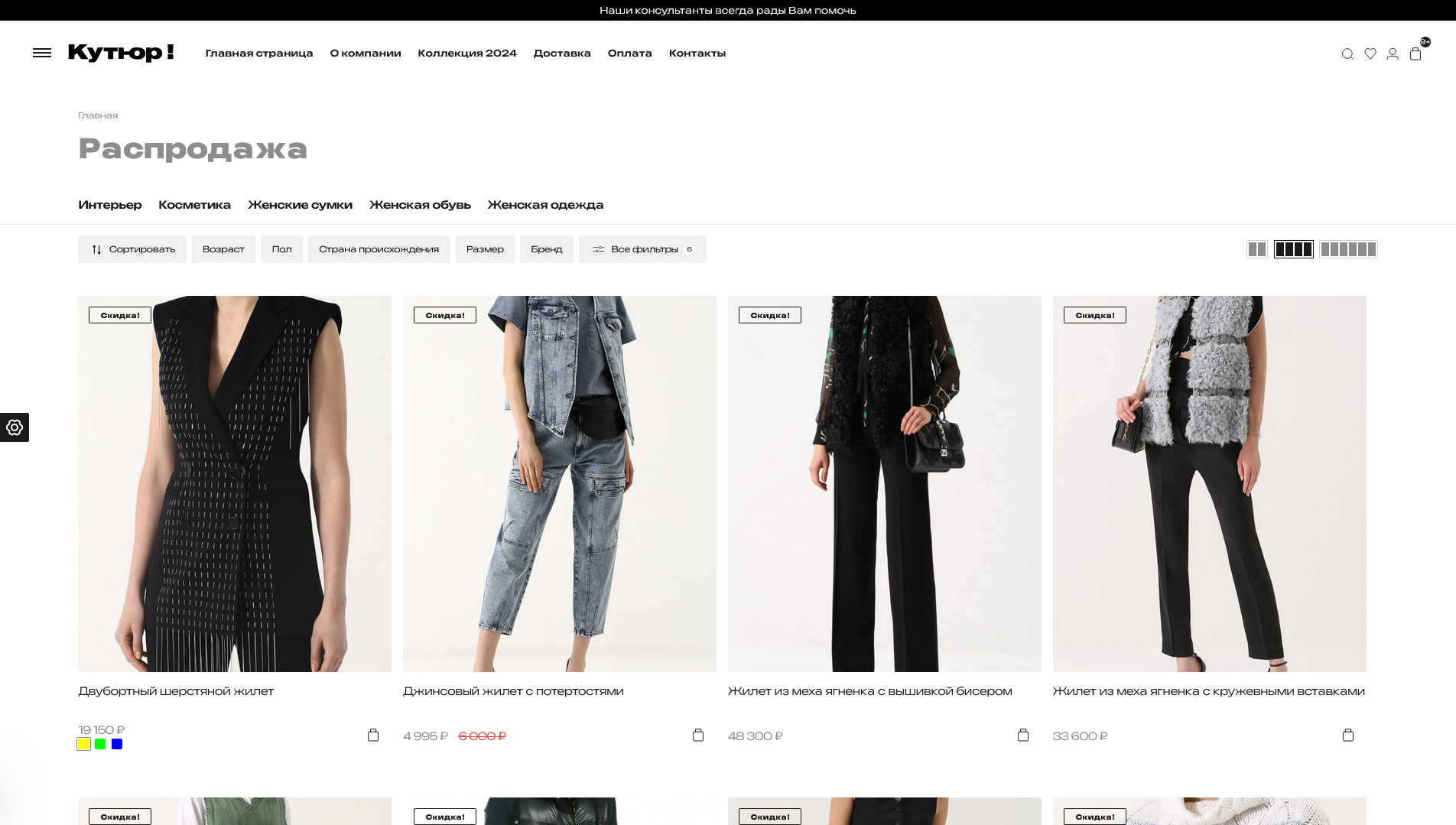Viewport: 1456px width, 825px height.
Task: Open Жилет из меха ягненка с вышивкой бисером
Action: coord(869,691)
